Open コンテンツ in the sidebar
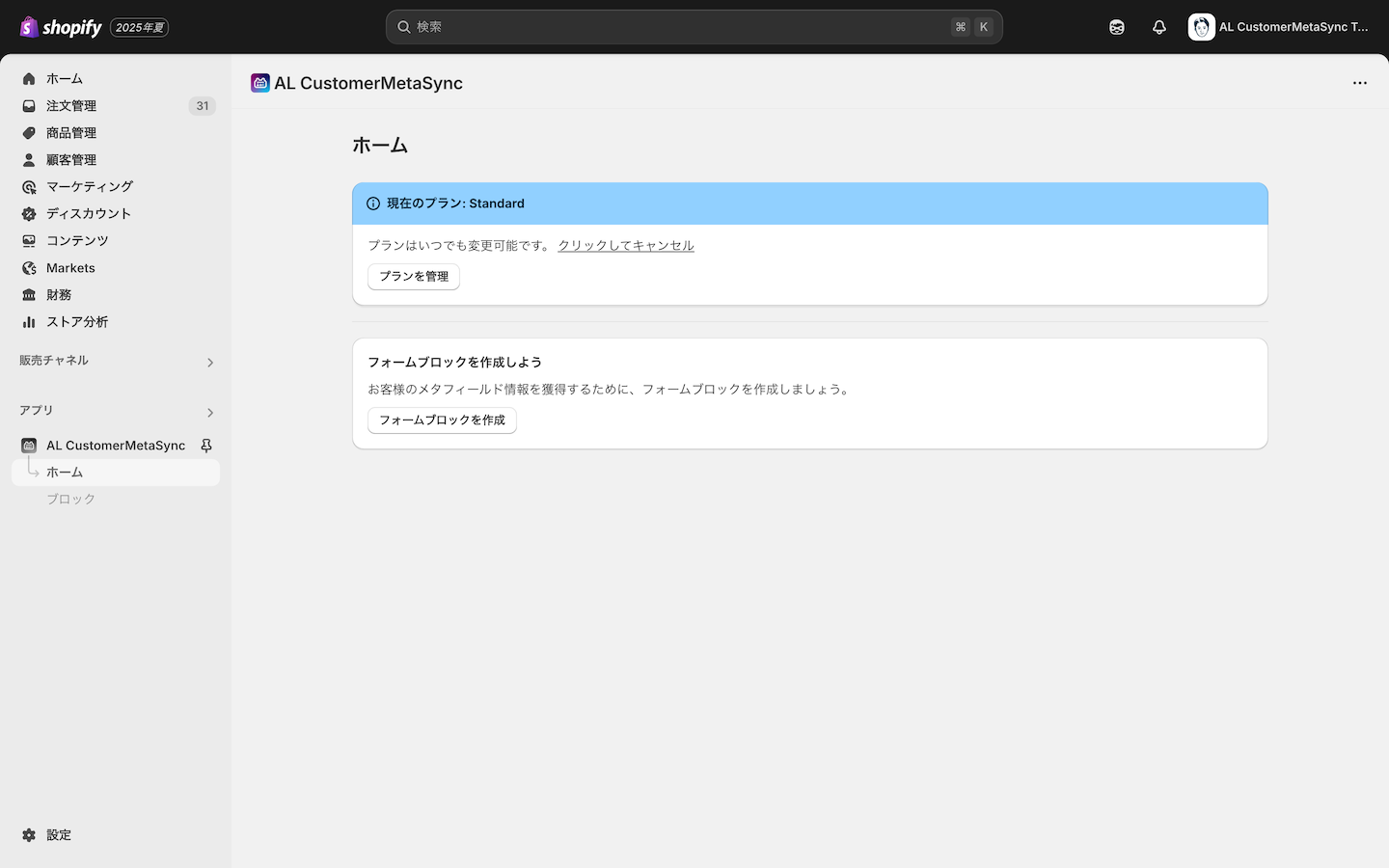Screen dimensions: 1389x868 [x=116, y=241]
